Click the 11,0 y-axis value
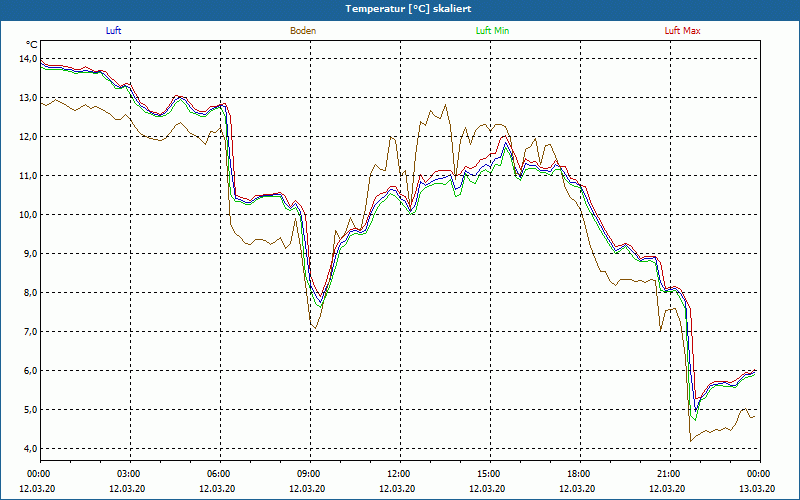800x500 pixels. (x=28, y=176)
